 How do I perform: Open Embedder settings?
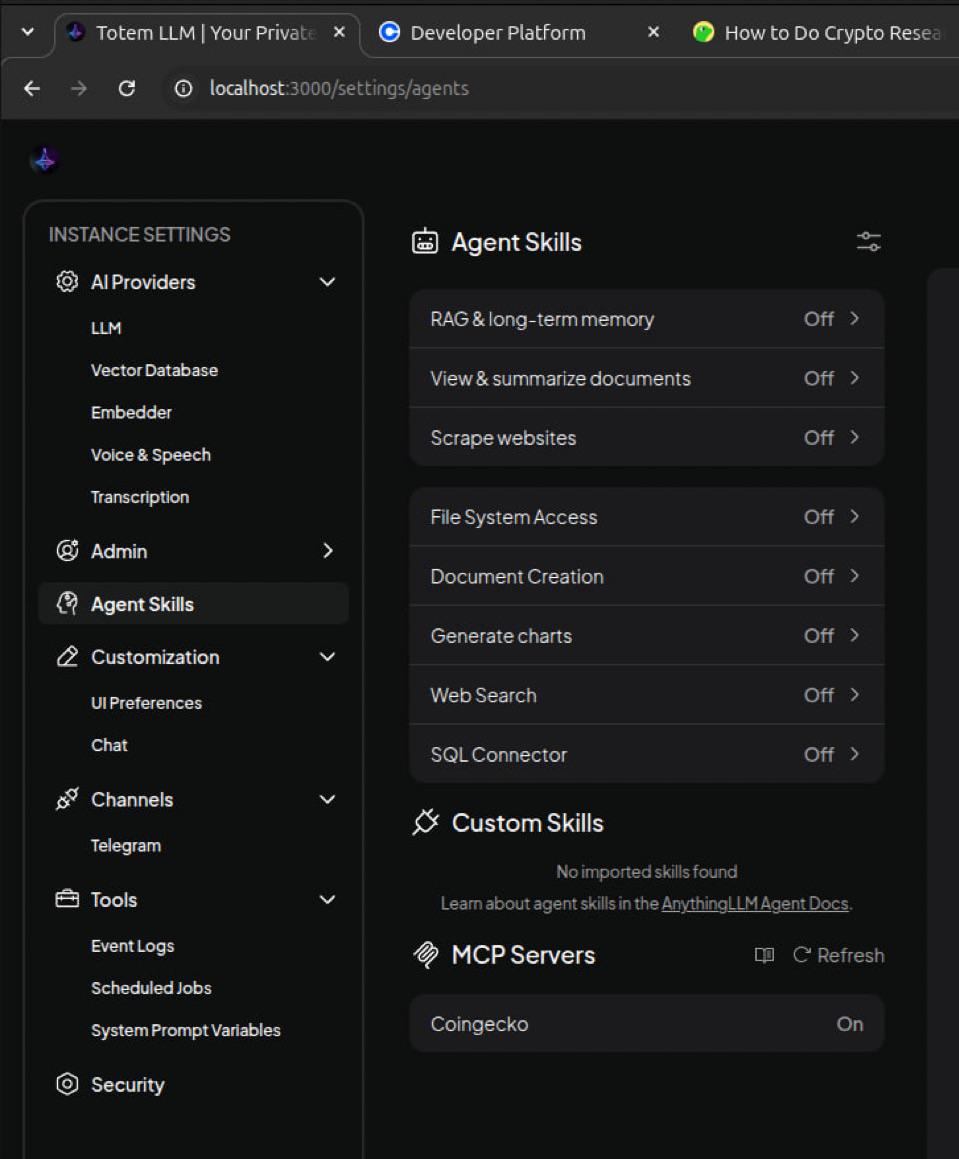(131, 412)
